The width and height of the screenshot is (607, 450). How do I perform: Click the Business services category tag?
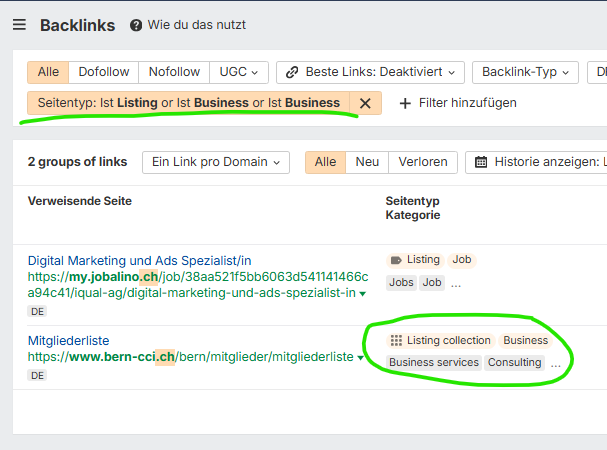(x=434, y=363)
